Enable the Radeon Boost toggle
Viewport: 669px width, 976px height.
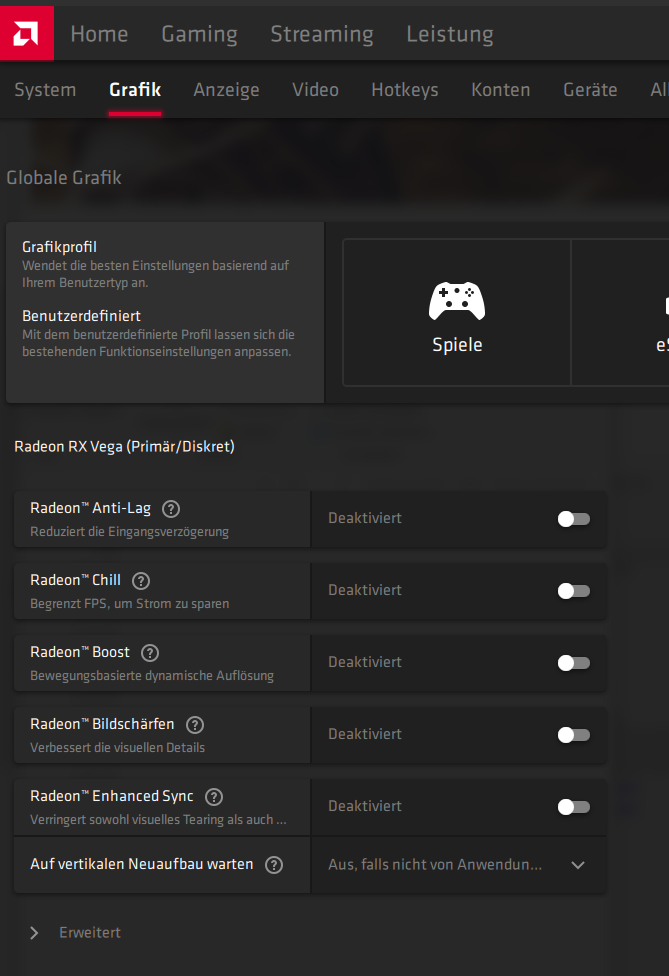pos(574,663)
